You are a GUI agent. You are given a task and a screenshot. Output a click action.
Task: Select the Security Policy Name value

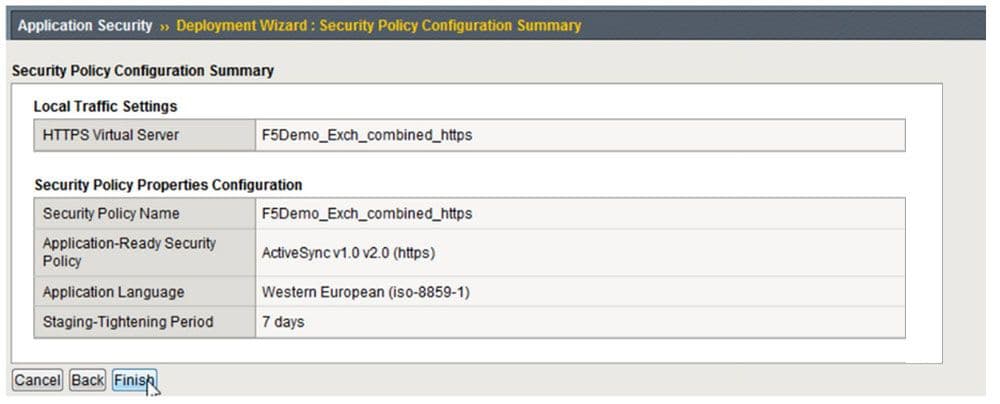click(x=366, y=213)
